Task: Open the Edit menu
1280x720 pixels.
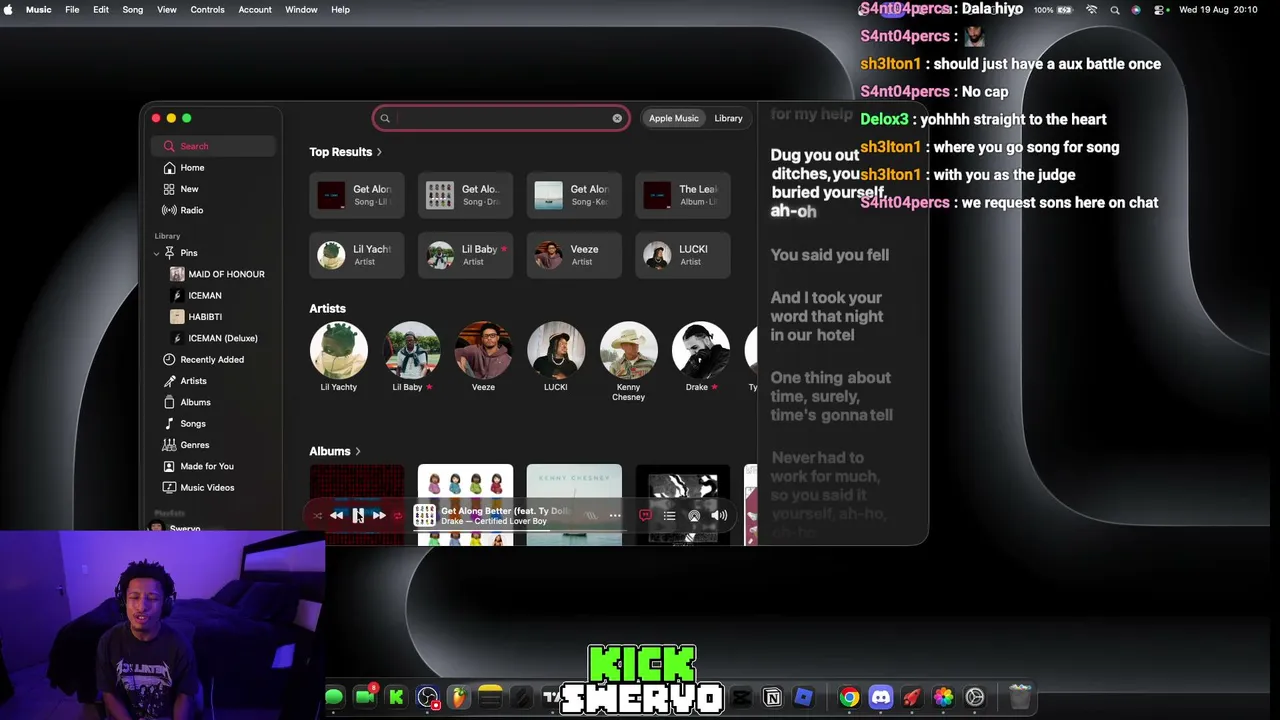Action: click(101, 10)
